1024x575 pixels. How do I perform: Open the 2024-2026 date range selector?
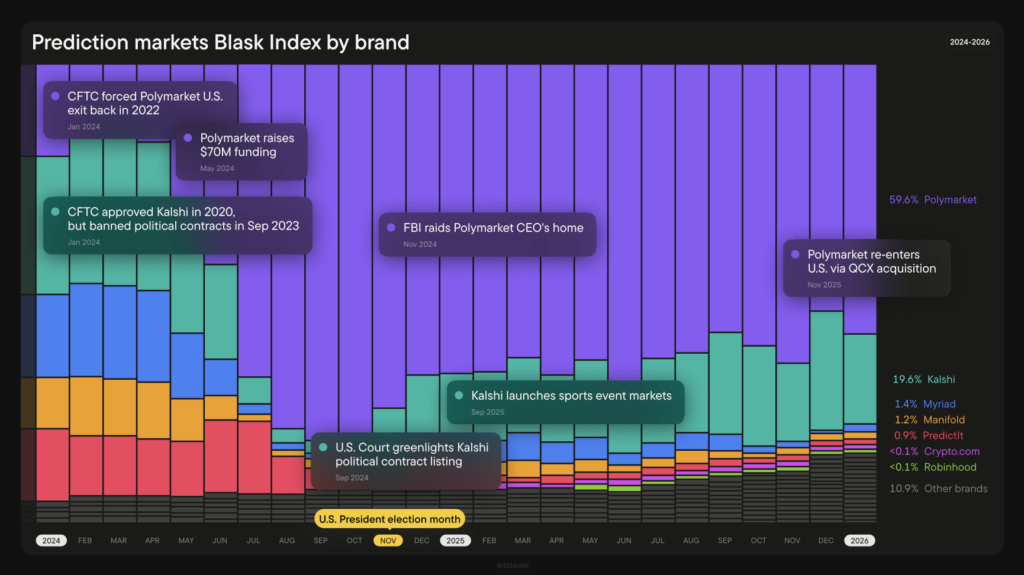(x=969, y=42)
